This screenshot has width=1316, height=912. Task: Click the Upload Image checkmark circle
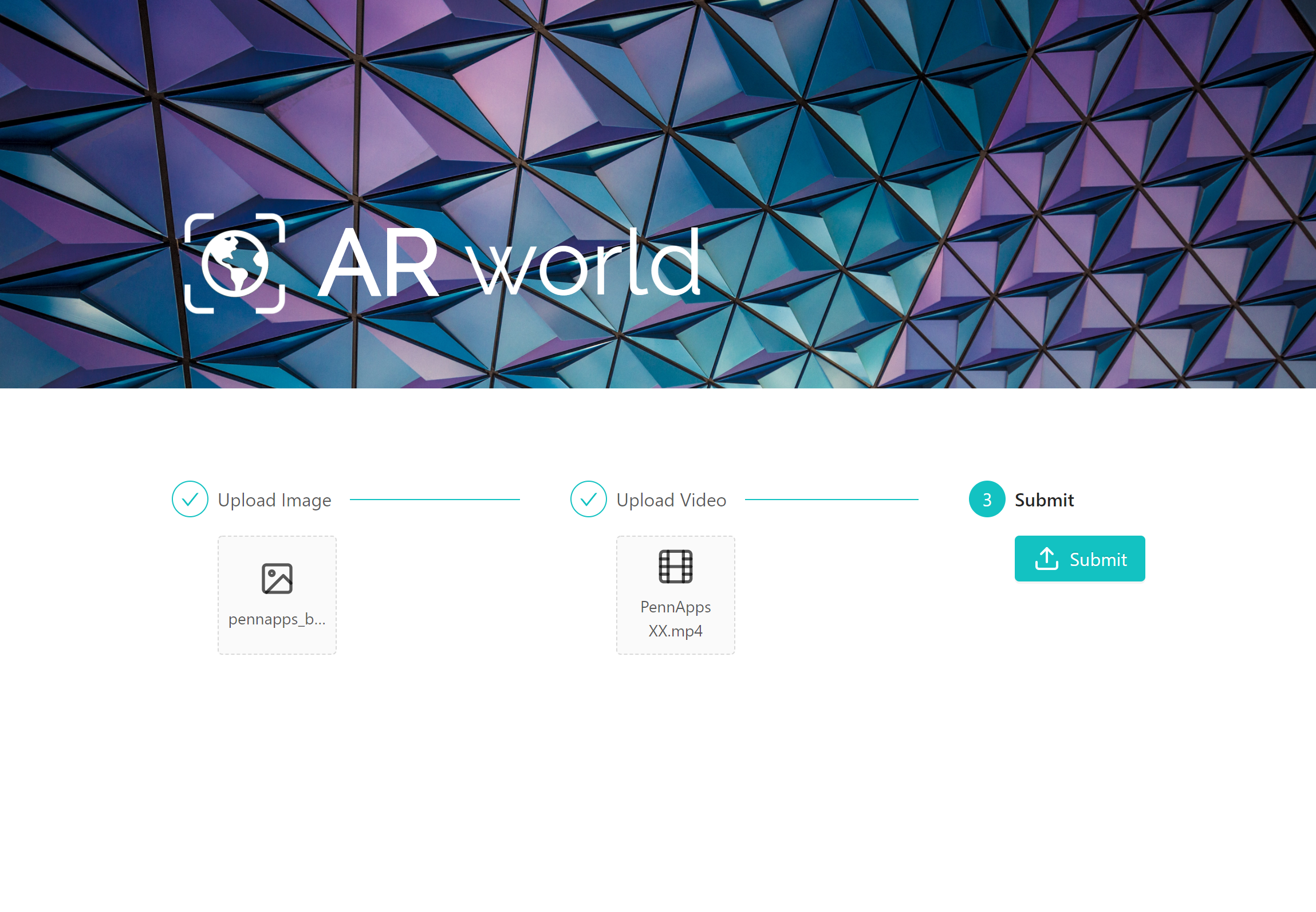coord(190,500)
